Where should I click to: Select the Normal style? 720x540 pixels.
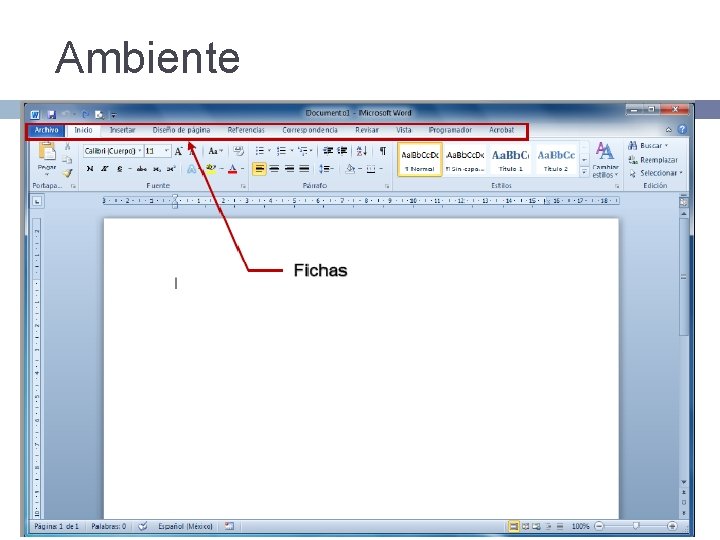[420, 159]
